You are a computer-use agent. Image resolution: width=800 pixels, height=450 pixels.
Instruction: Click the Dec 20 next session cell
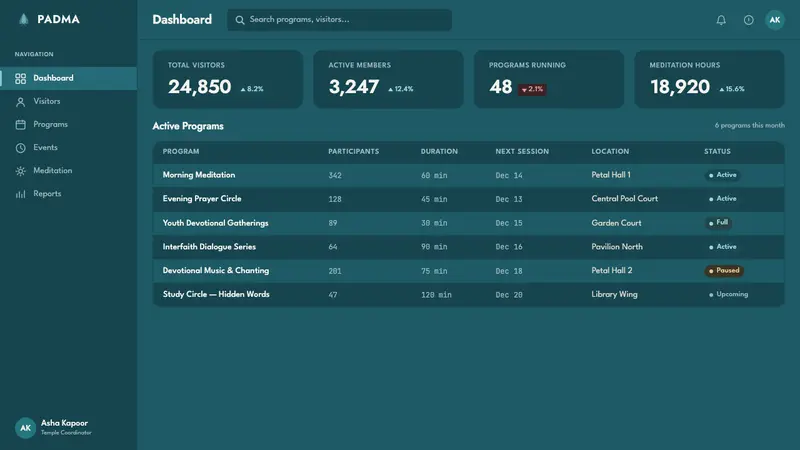point(509,295)
